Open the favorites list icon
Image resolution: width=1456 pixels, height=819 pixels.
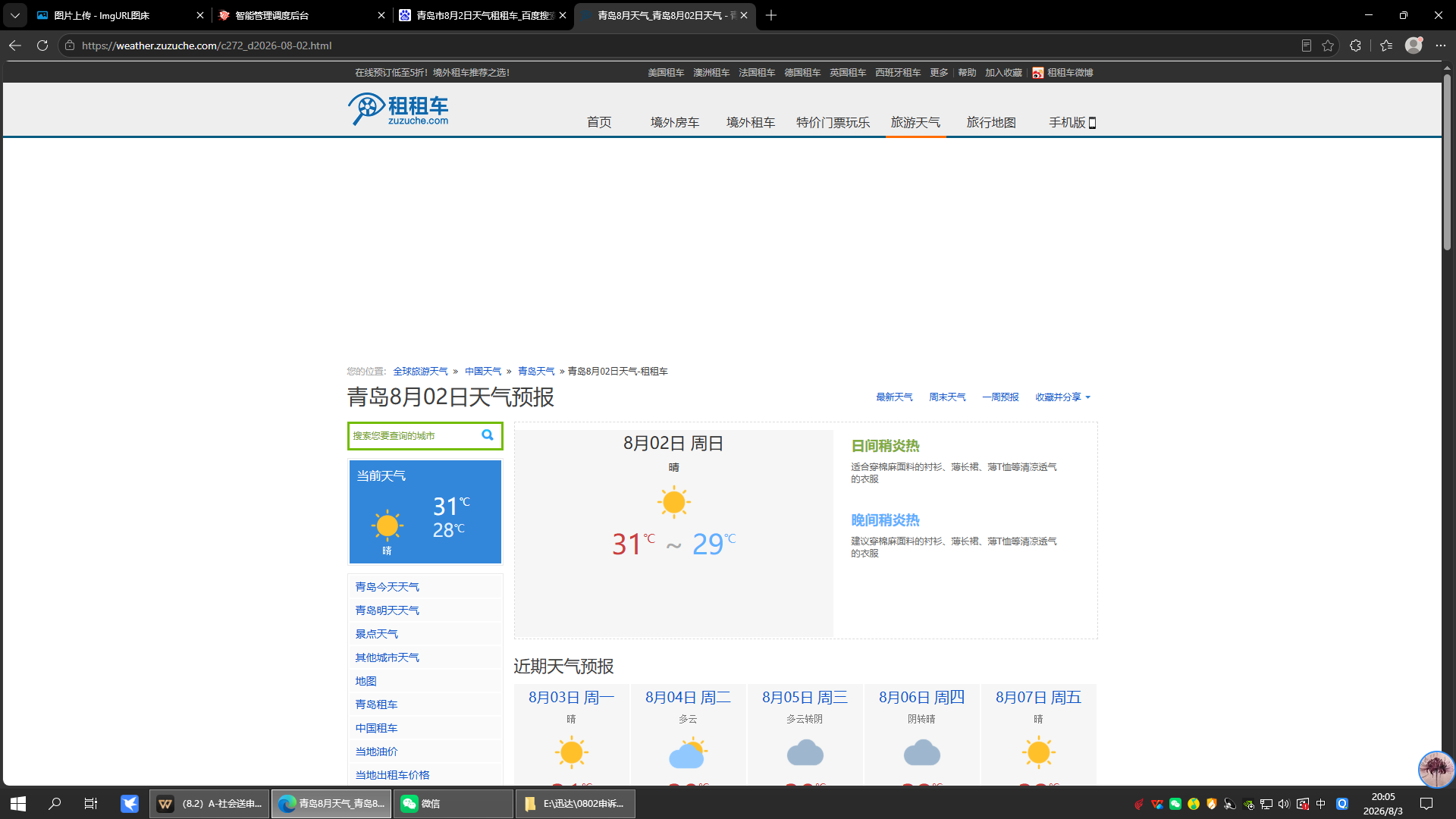point(1386,45)
